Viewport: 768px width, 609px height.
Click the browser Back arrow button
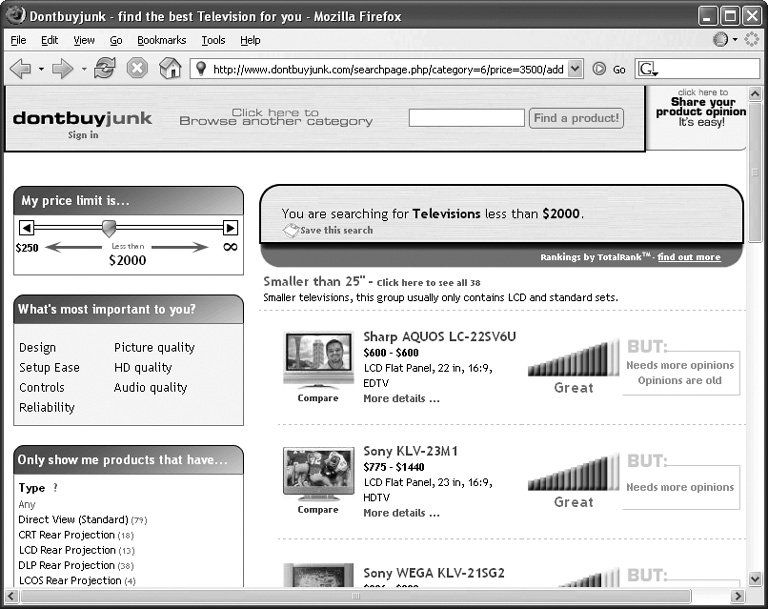pos(20,69)
